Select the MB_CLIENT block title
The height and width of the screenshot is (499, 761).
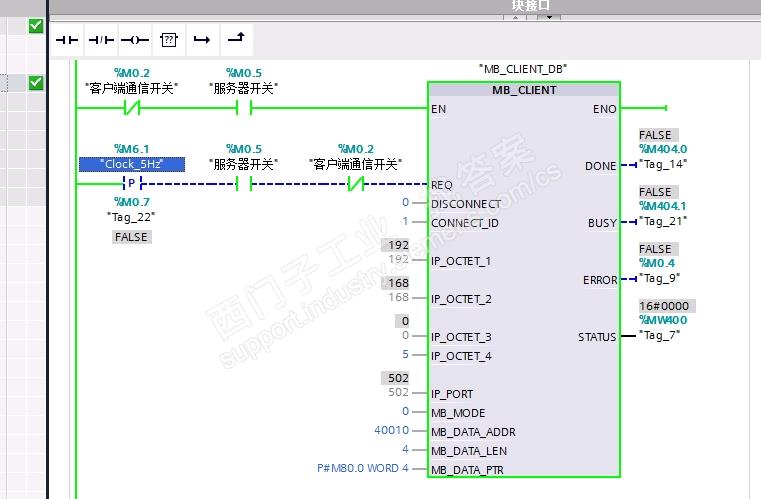pyautogui.click(x=524, y=90)
